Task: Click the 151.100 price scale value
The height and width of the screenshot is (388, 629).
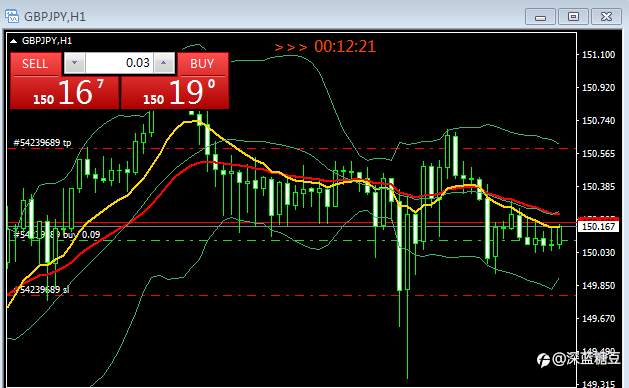Action: point(598,55)
